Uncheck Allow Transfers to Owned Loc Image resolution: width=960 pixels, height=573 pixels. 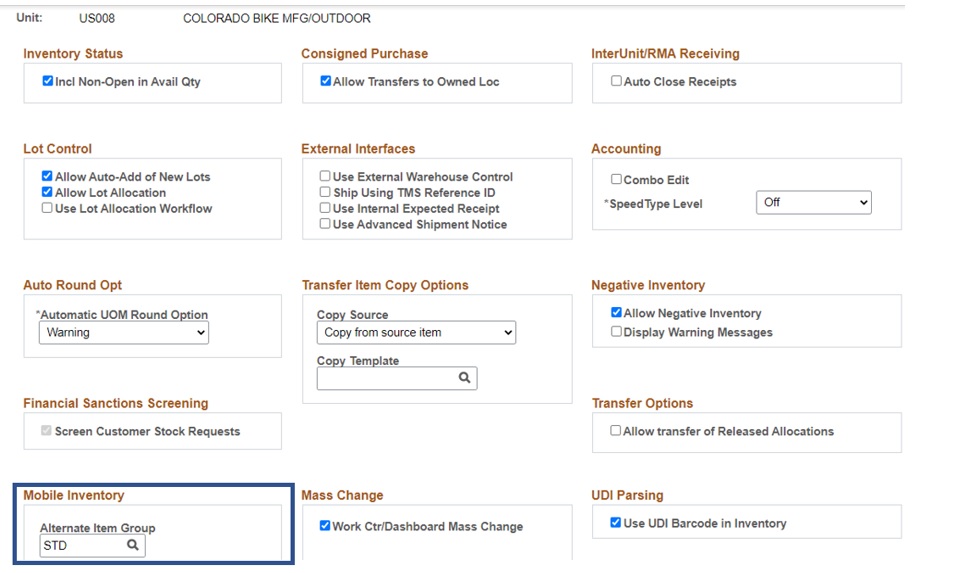pos(325,82)
